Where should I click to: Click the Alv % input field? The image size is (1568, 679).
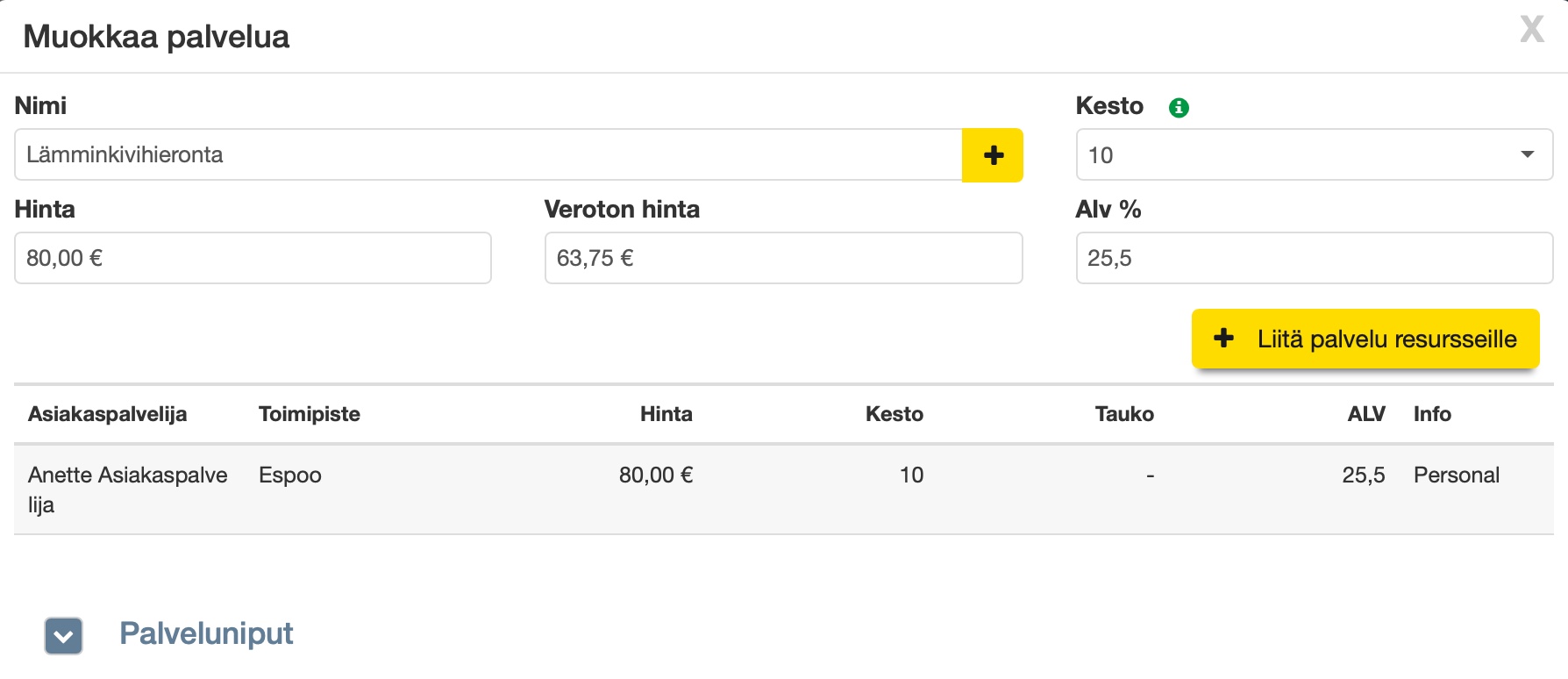(x=1314, y=258)
